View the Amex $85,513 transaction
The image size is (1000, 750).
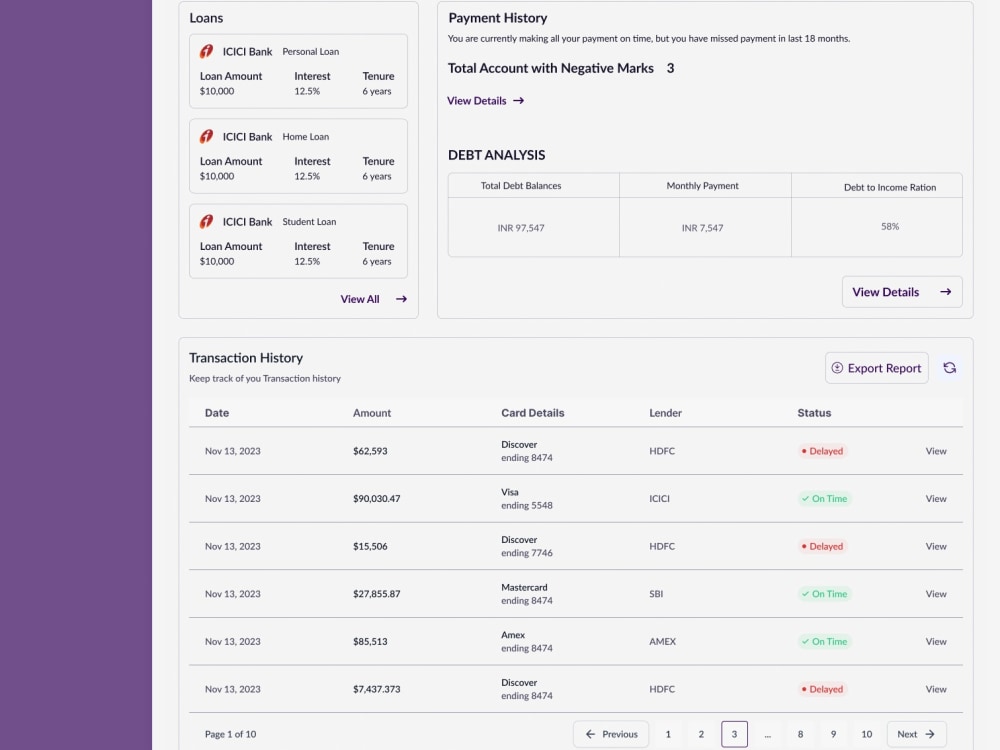point(936,641)
